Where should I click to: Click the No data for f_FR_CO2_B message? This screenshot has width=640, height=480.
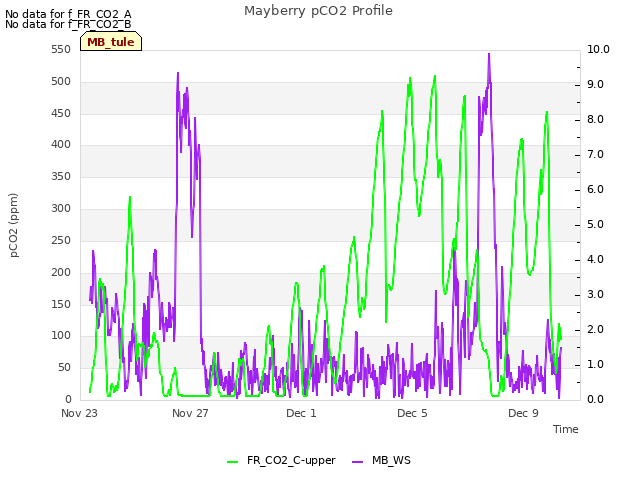click(x=68, y=24)
